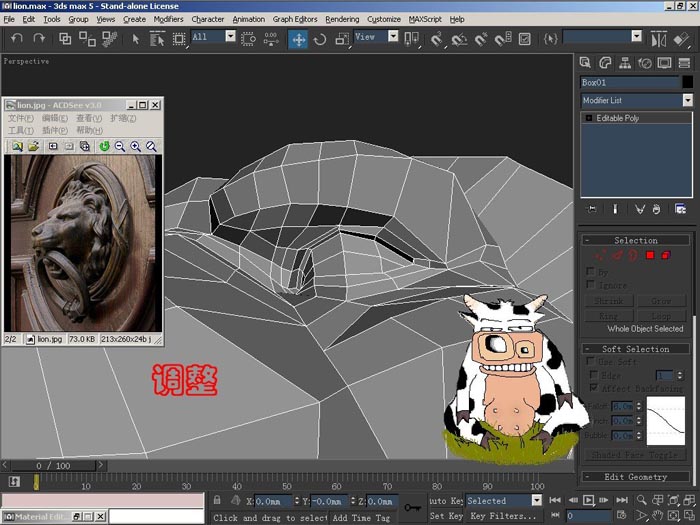Click Shaded Face Toggle button

tap(634, 455)
